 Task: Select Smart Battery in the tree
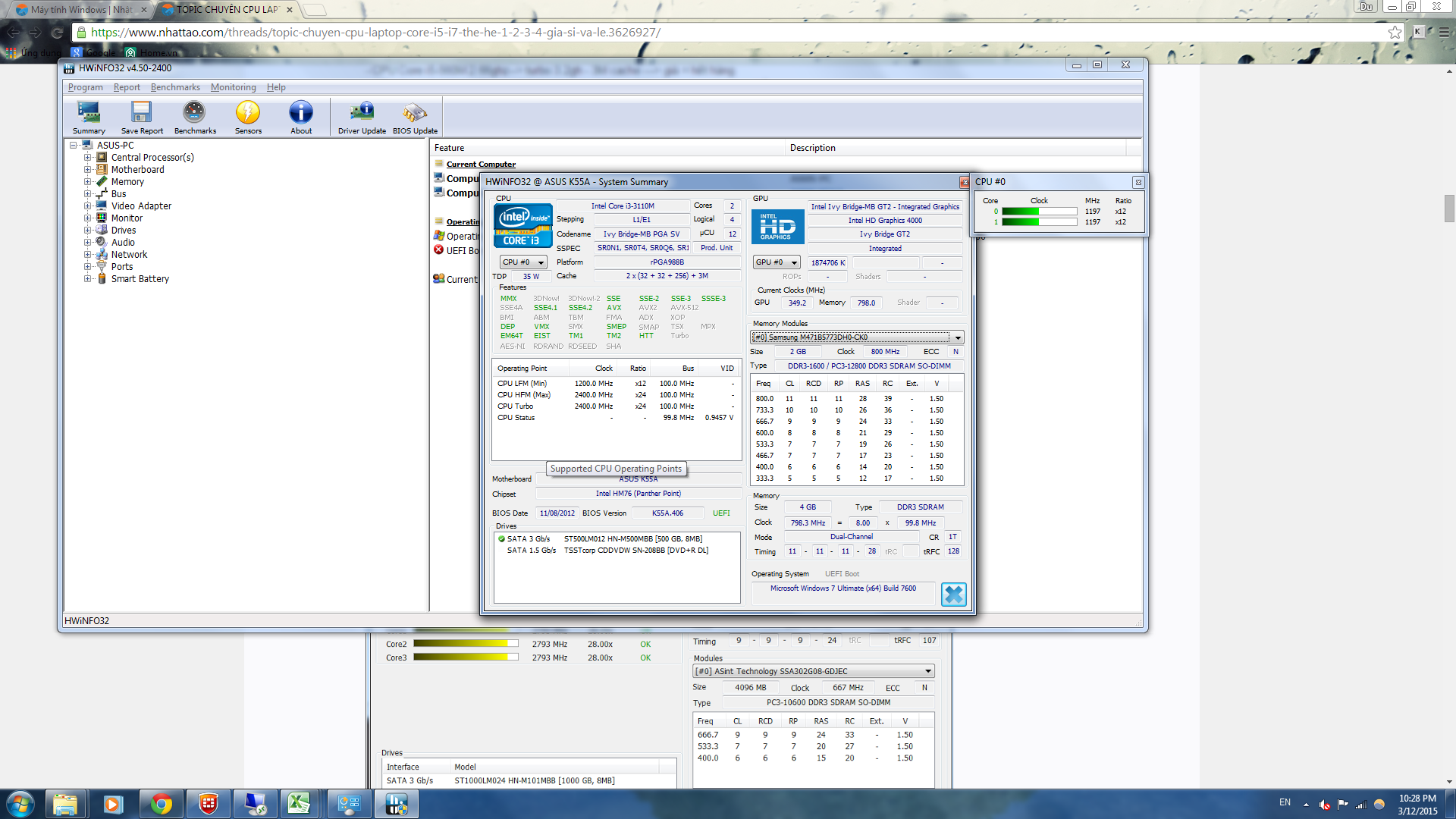click(x=140, y=279)
